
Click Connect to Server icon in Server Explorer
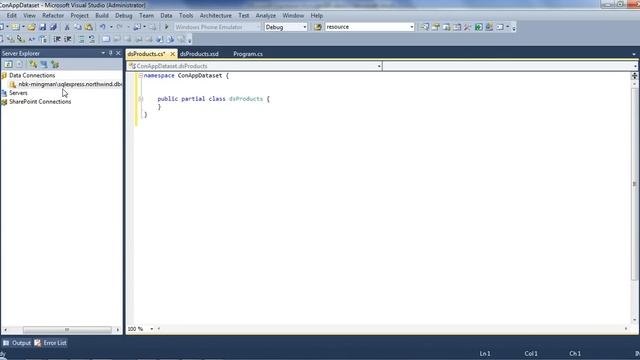tap(44, 64)
